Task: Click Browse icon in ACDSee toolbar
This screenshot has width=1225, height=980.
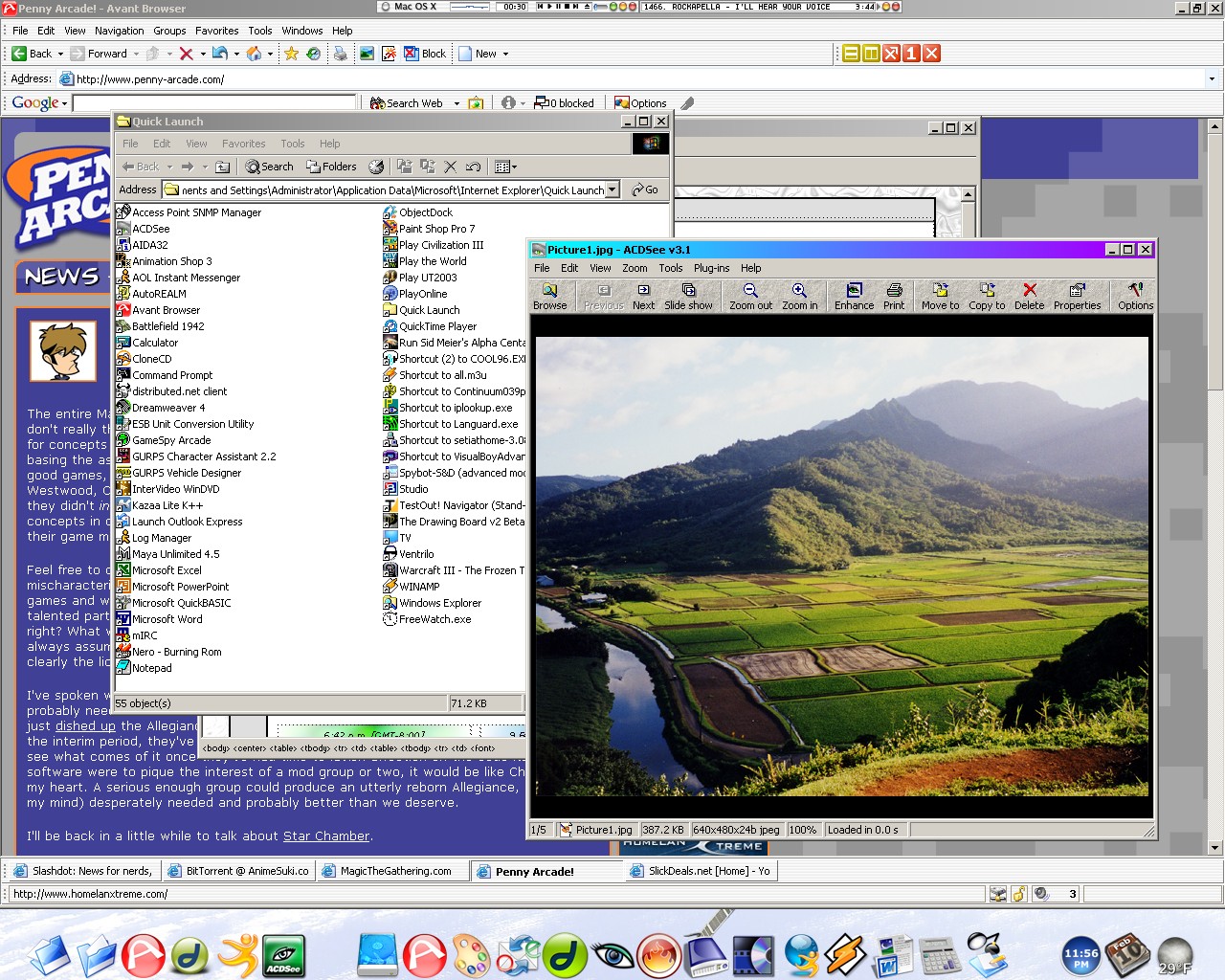Action: pos(549,297)
